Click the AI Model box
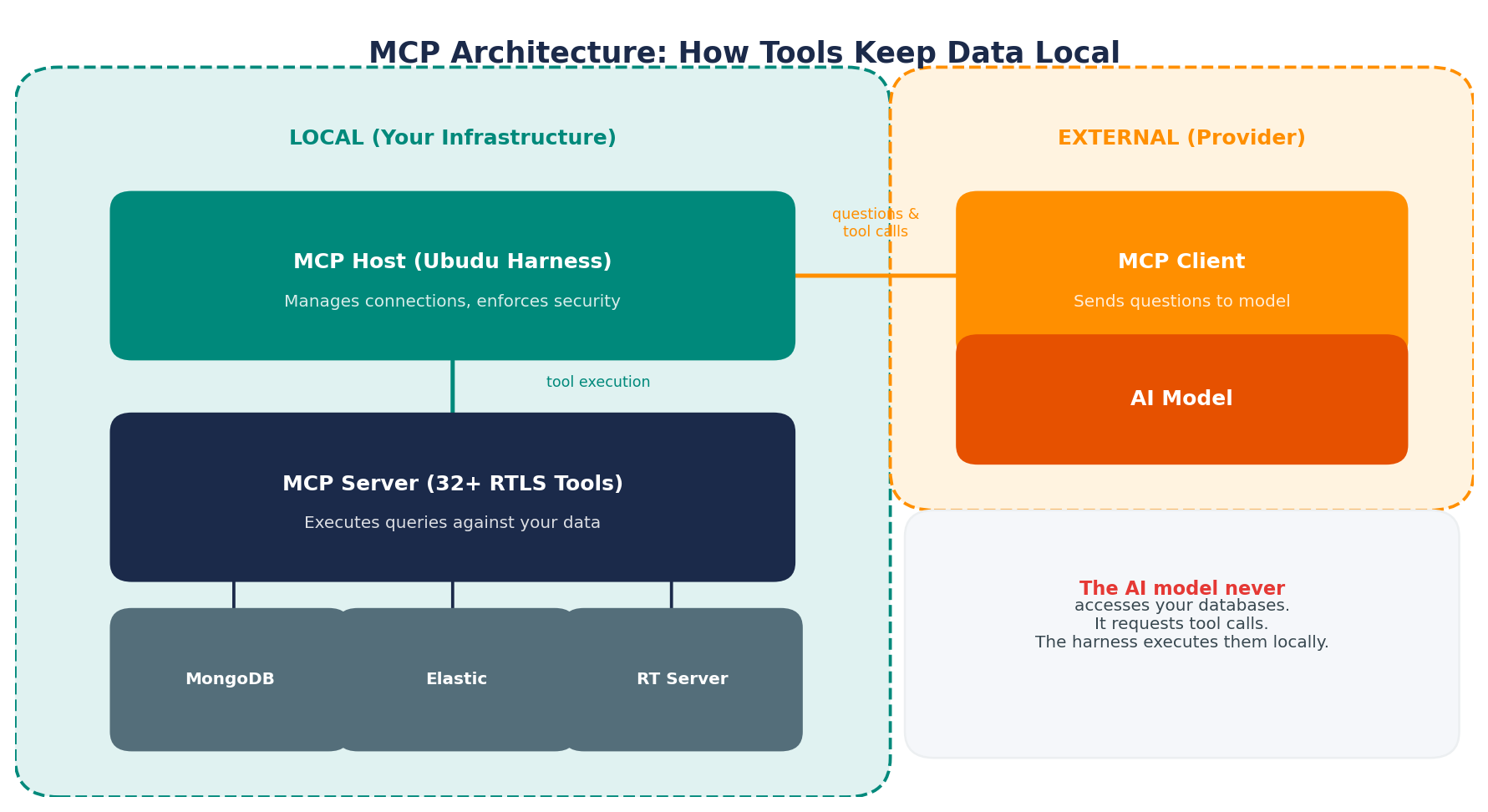Screen dimensions: 1488x812 1181,399
